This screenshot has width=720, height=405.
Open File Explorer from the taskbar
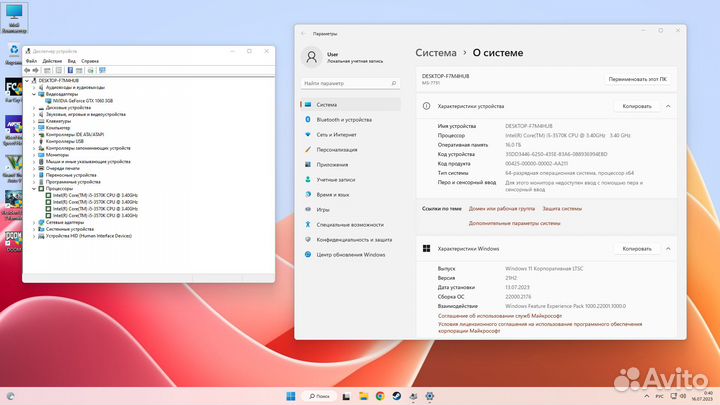pos(363,396)
